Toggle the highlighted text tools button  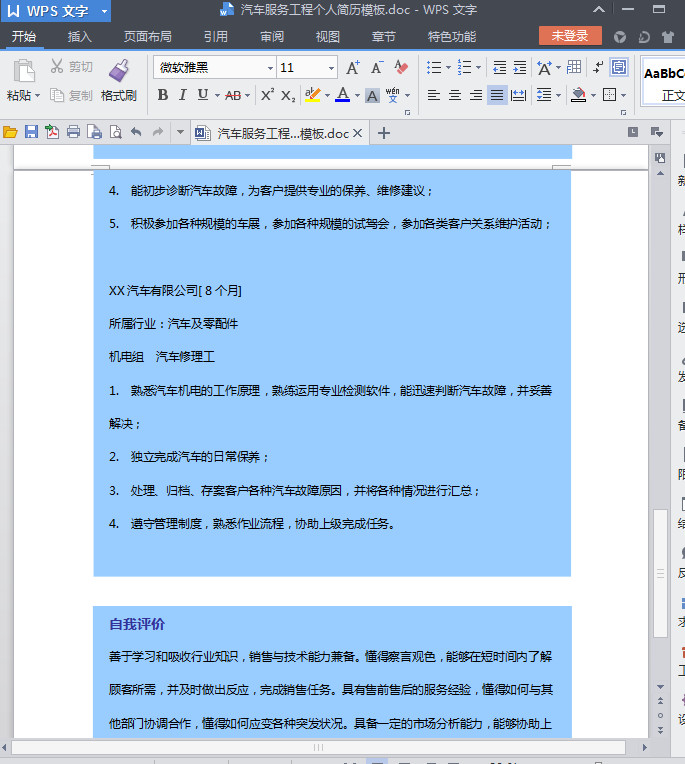[x=619, y=67]
